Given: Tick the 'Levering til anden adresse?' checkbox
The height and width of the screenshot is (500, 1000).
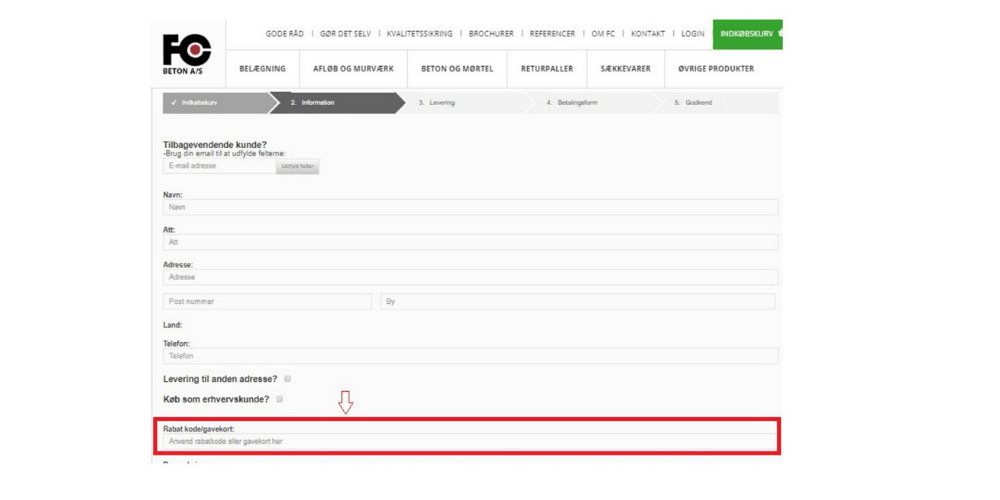Looking at the screenshot, I should (x=288, y=379).
